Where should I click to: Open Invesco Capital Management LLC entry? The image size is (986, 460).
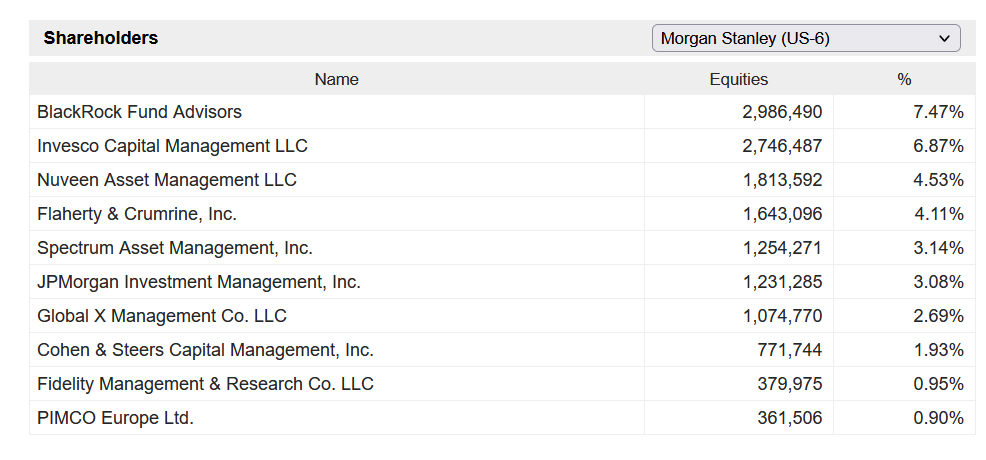(172, 146)
